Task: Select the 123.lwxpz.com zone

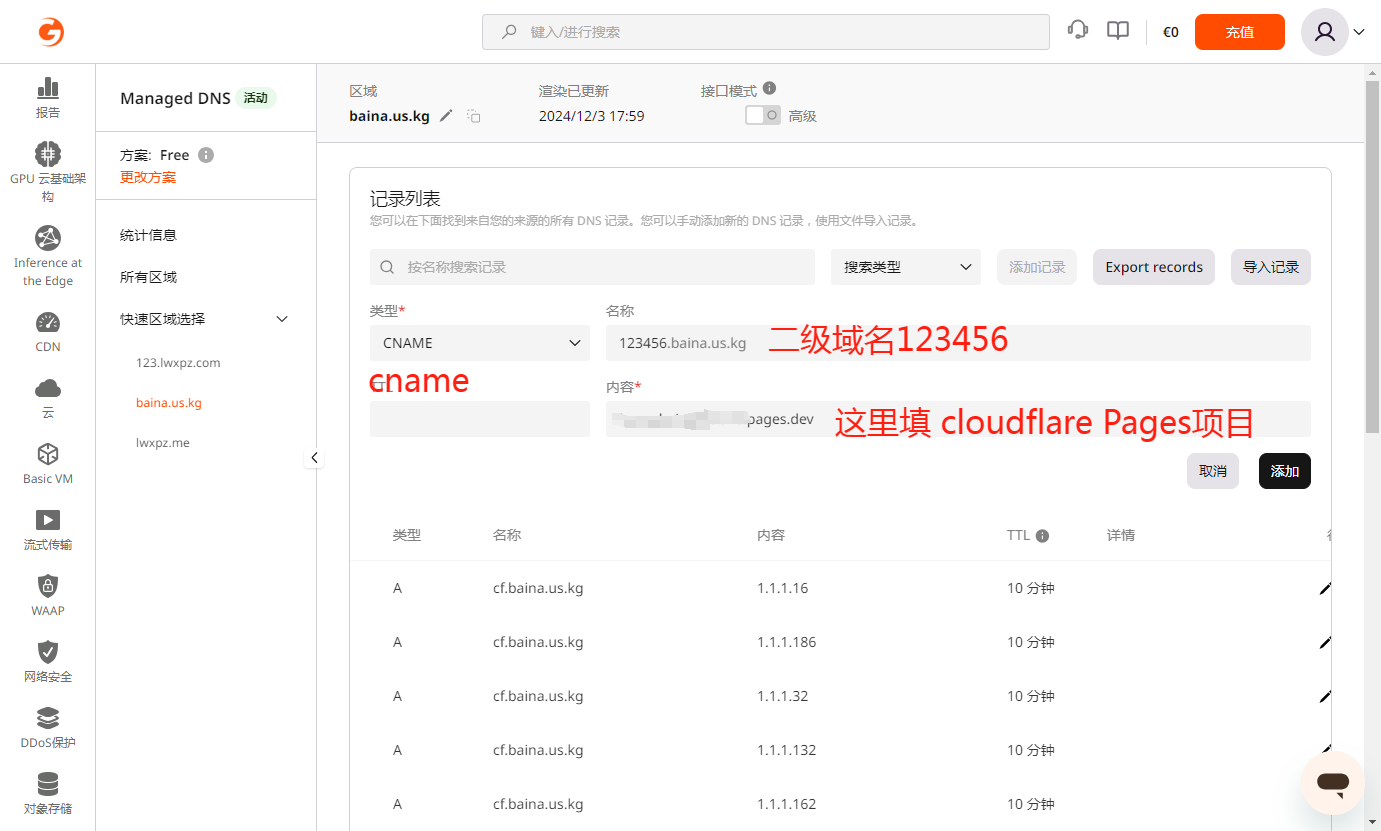Action: pyautogui.click(x=178, y=363)
